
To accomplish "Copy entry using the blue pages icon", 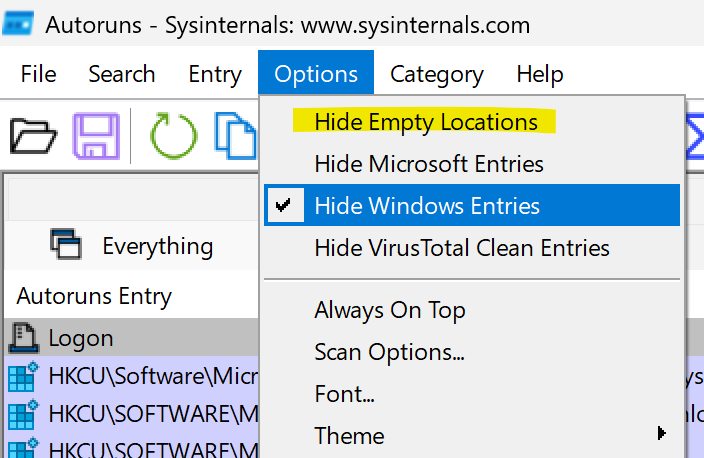I will [236, 136].
